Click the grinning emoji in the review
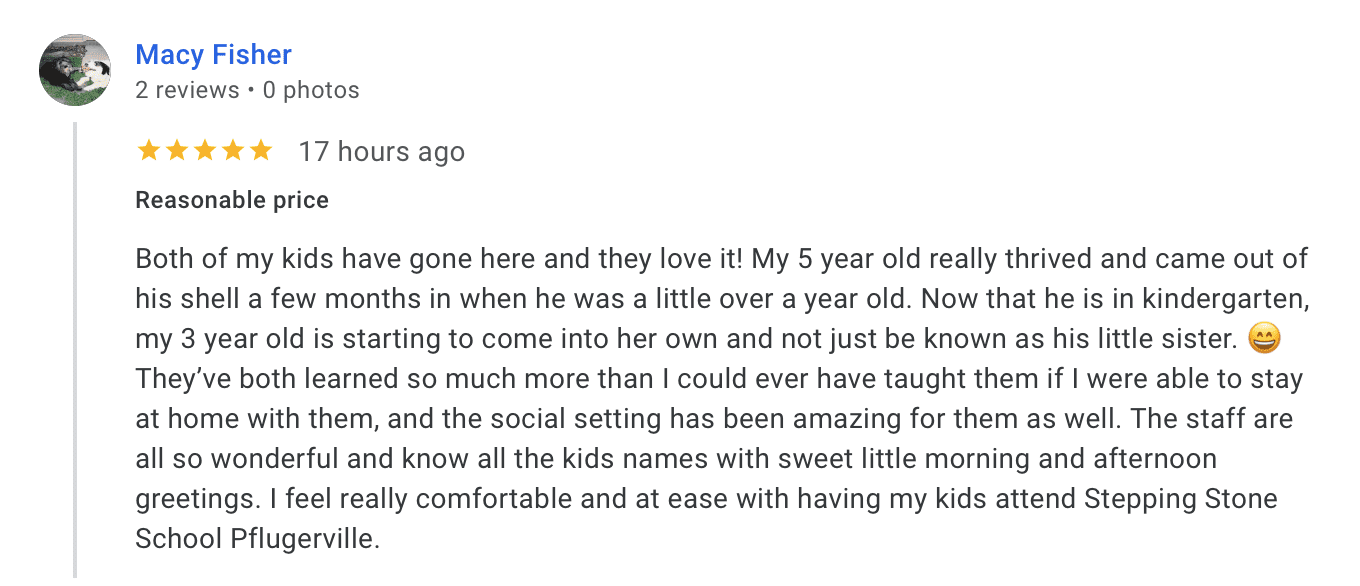The width and height of the screenshot is (1360, 586). point(1265,339)
